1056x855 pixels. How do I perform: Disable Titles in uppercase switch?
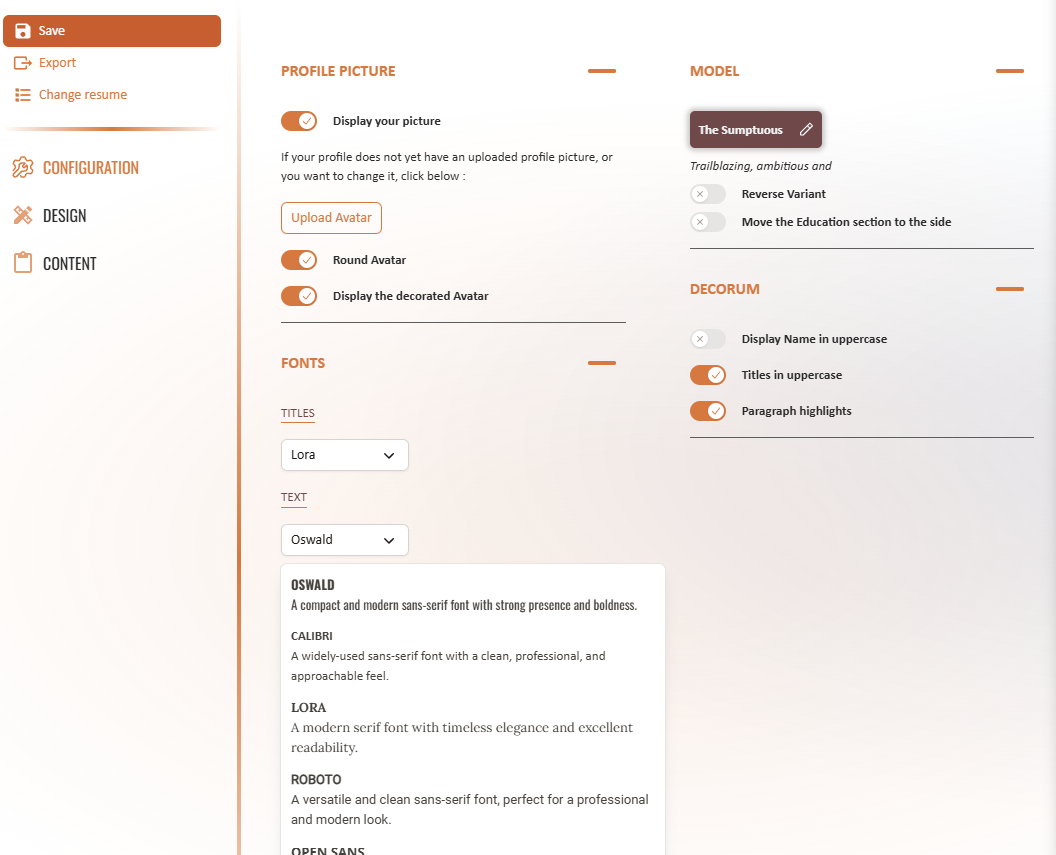pyautogui.click(x=708, y=375)
